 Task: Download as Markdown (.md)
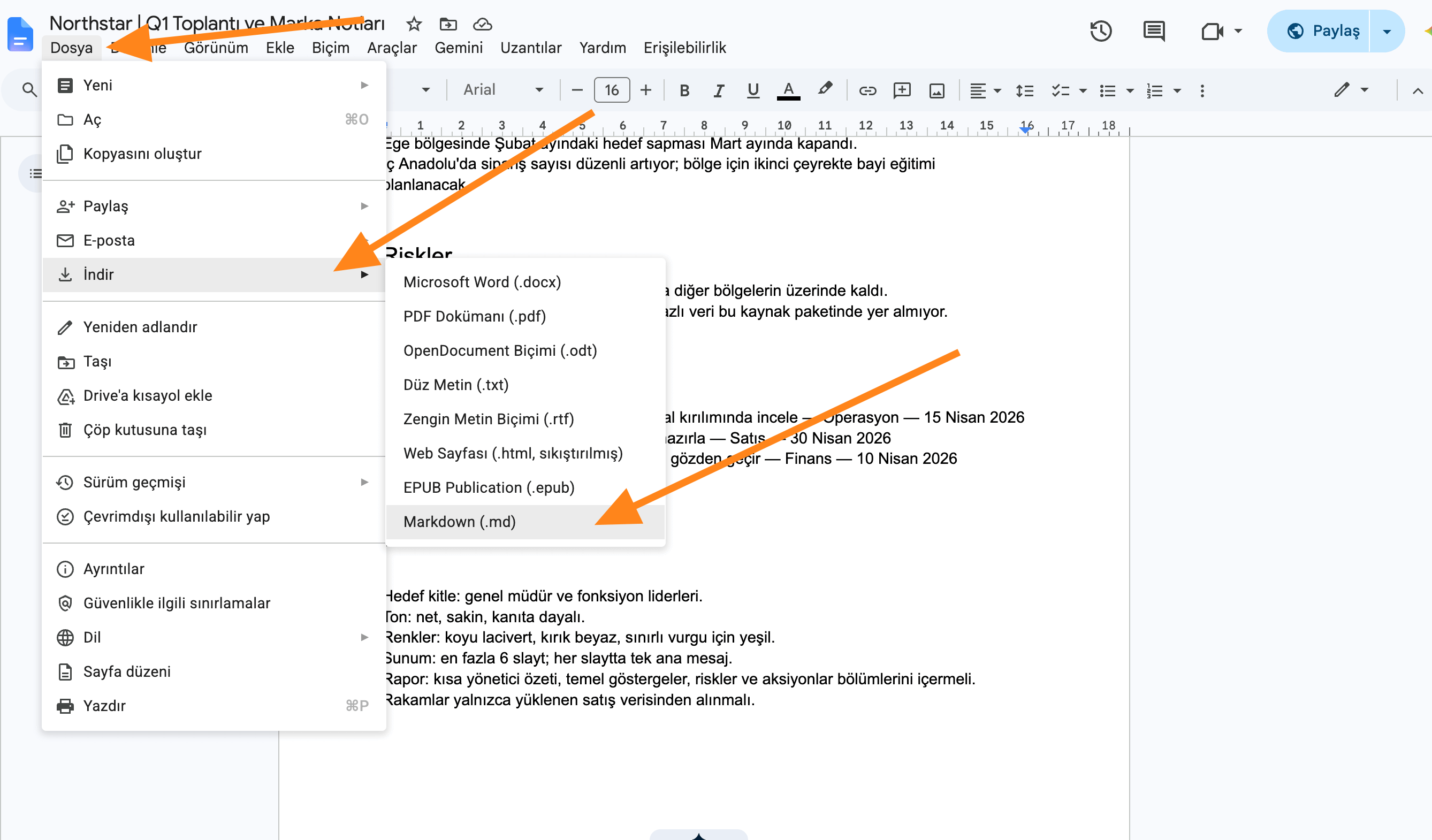[x=525, y=522]
